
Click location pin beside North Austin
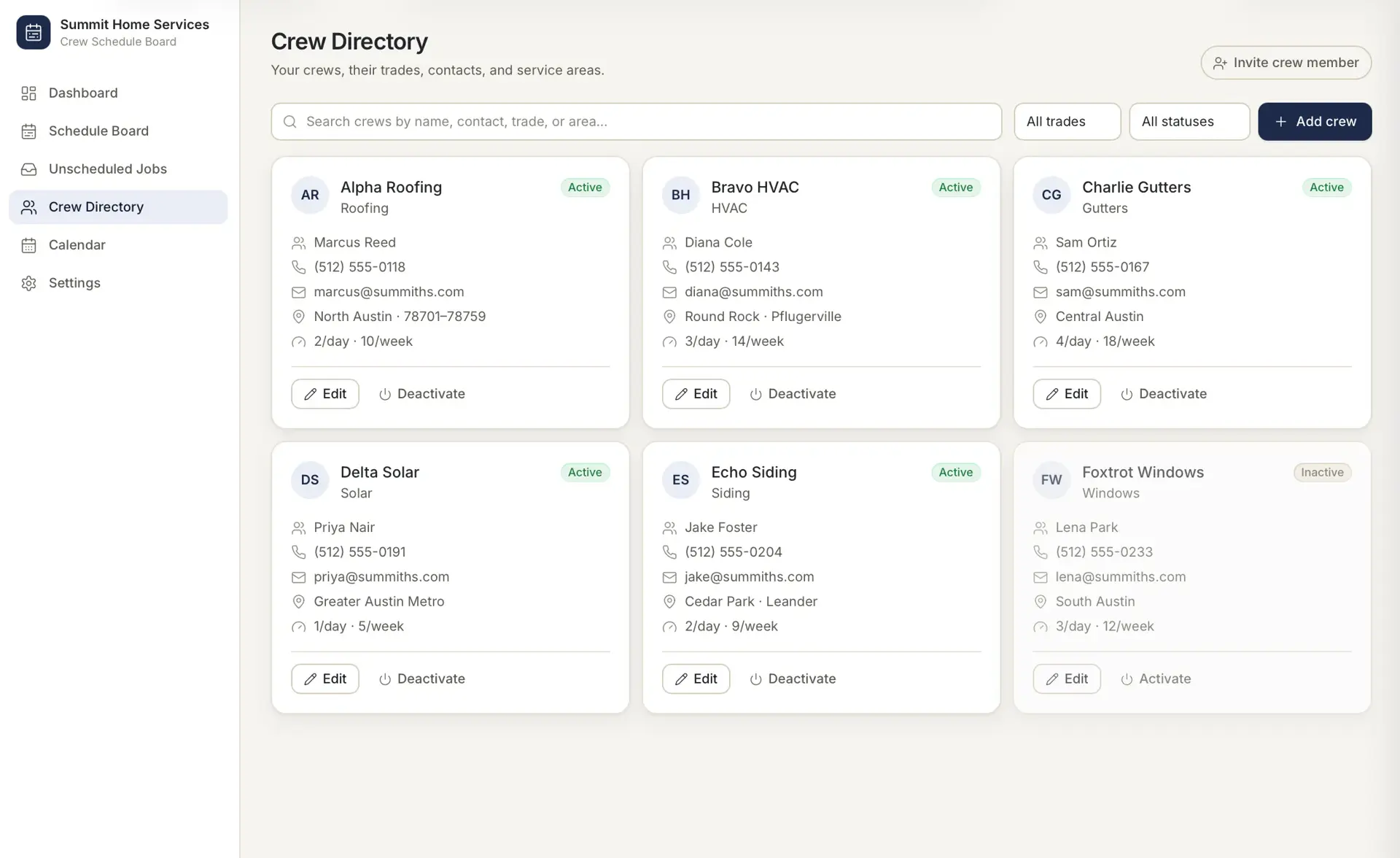(298, 317)
